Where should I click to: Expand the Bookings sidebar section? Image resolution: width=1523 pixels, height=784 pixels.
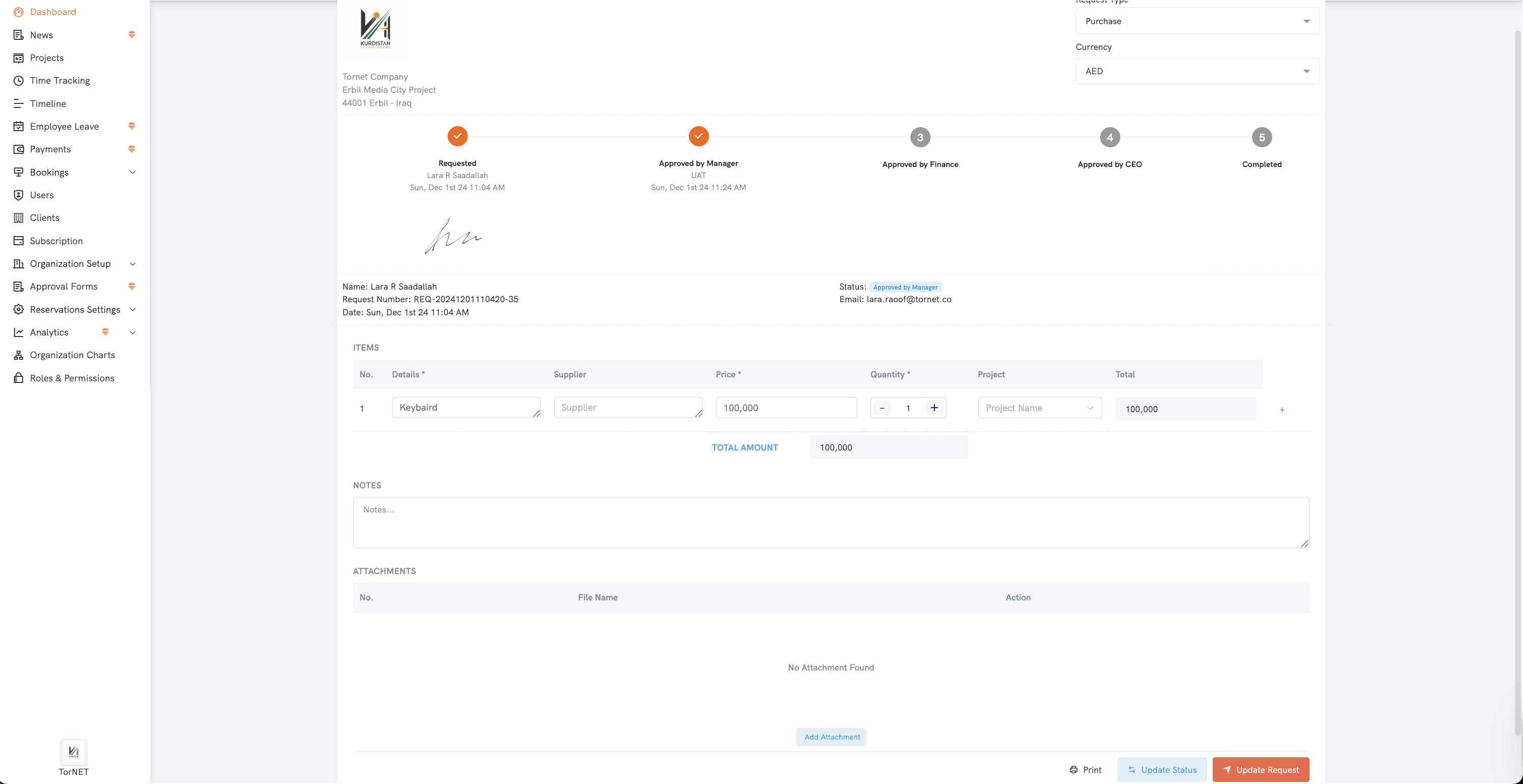(x=132, y=172)
